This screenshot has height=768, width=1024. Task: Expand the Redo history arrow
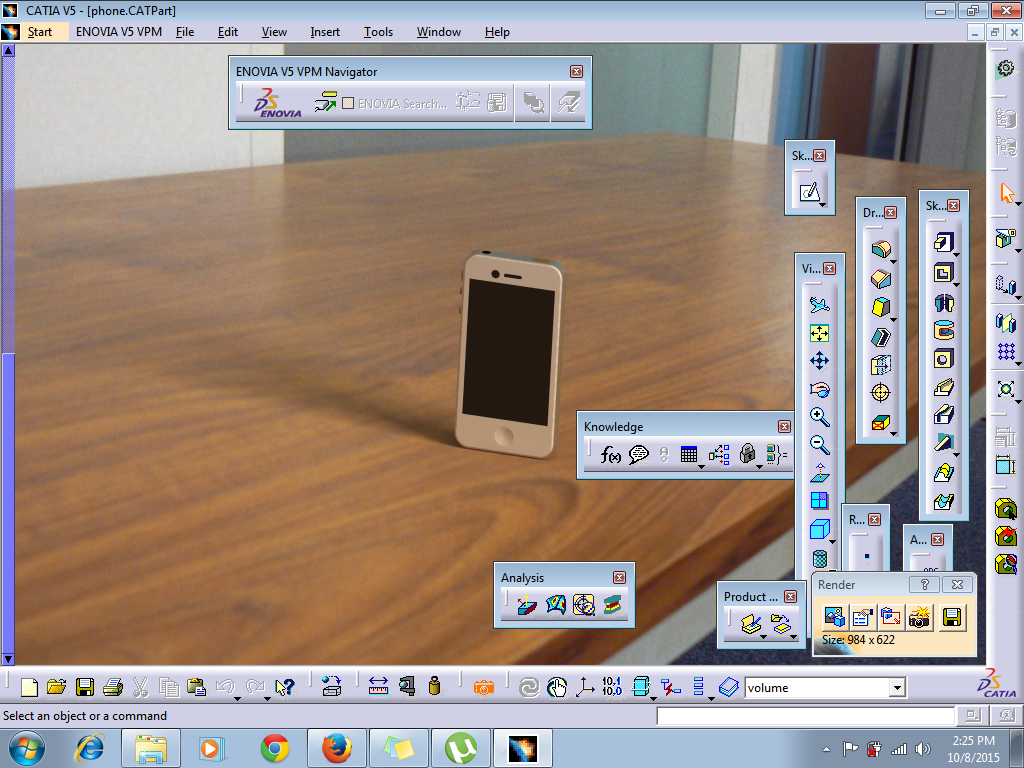tap(267, 697)
